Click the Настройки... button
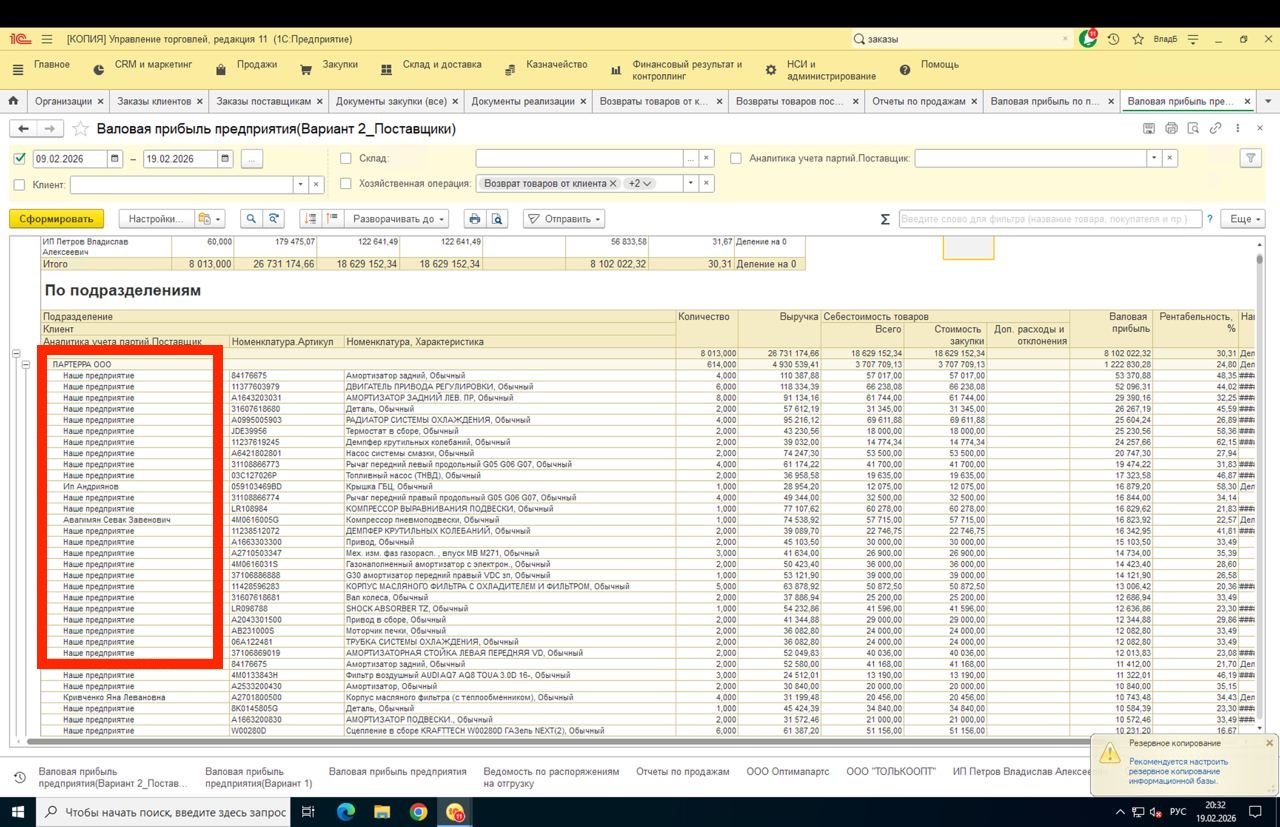 (155, 219)
